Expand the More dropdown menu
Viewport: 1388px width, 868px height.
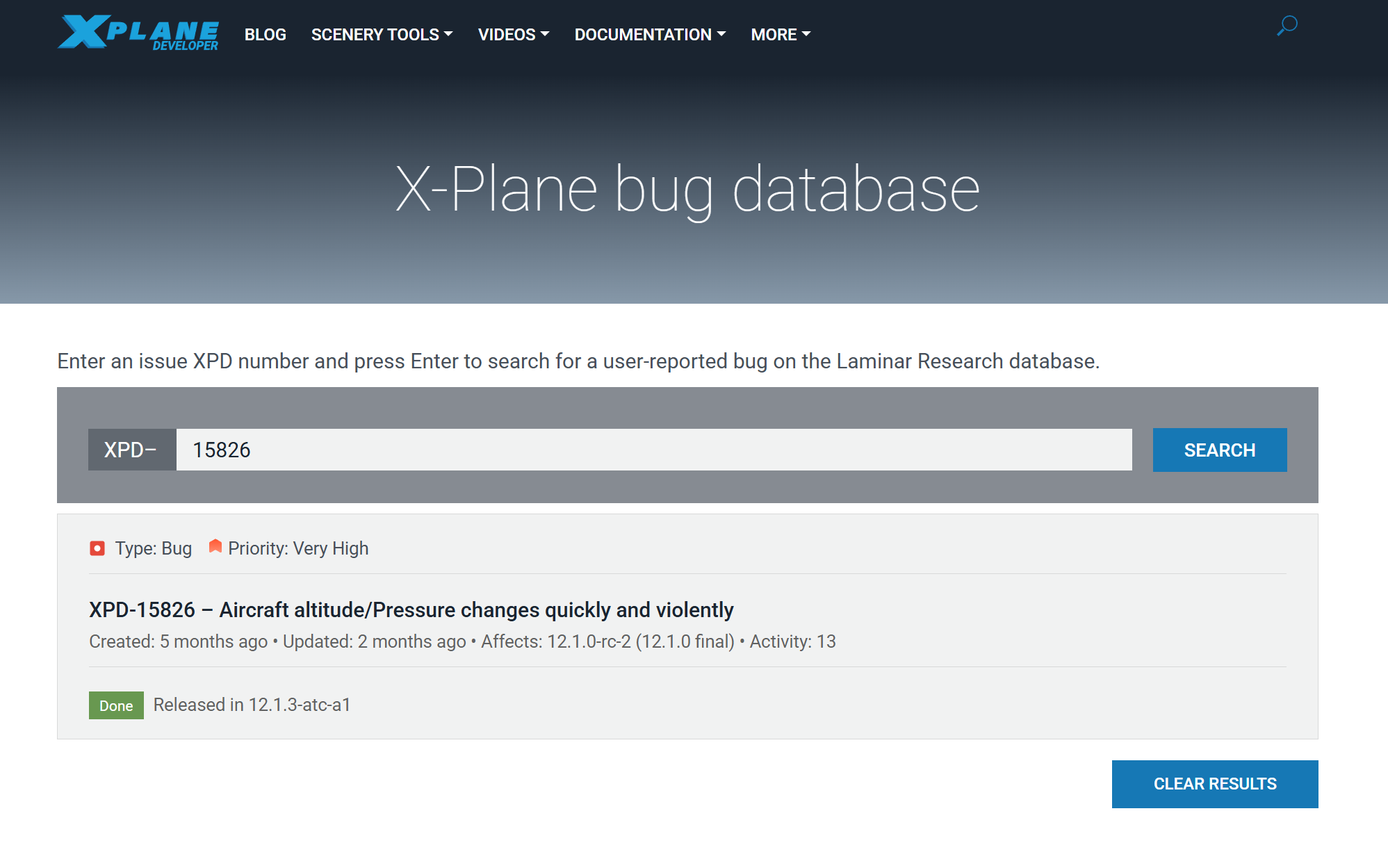(x=781, y=35)
